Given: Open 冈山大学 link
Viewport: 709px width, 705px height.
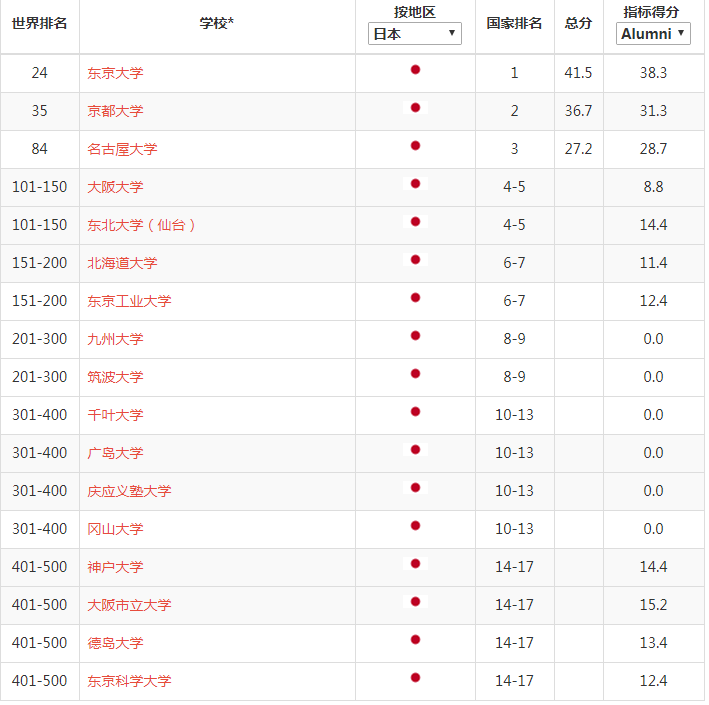Looking at the screenshot, I should point(115,529).
